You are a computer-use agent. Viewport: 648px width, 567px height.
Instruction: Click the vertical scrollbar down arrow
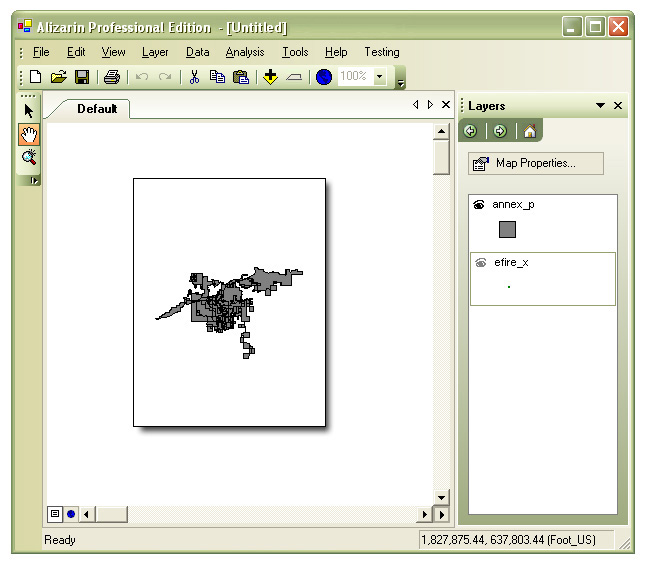(x=441, y=498)
